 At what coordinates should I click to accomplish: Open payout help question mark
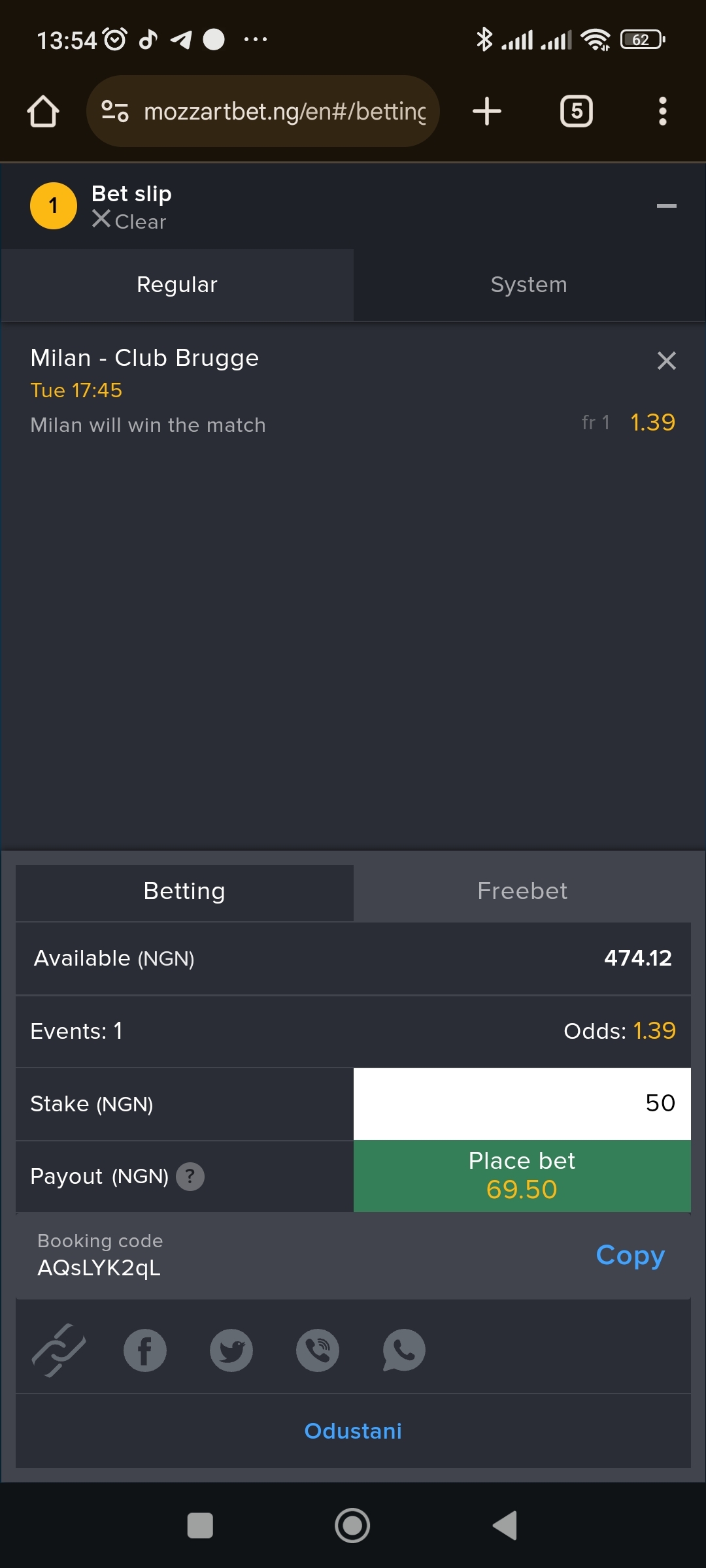(190, 1176)
